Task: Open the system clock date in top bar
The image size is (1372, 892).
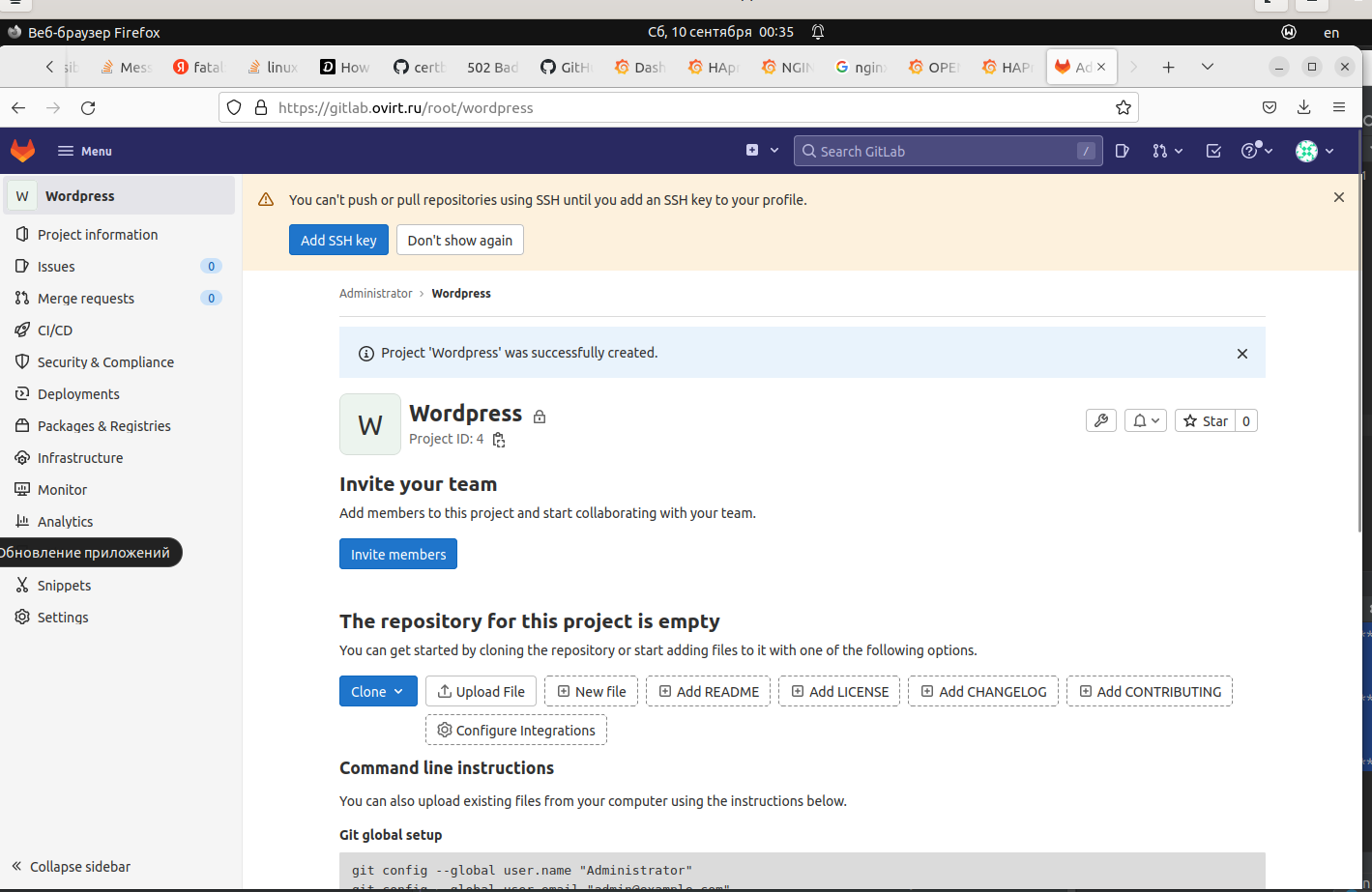Action: tap(720, 32)
